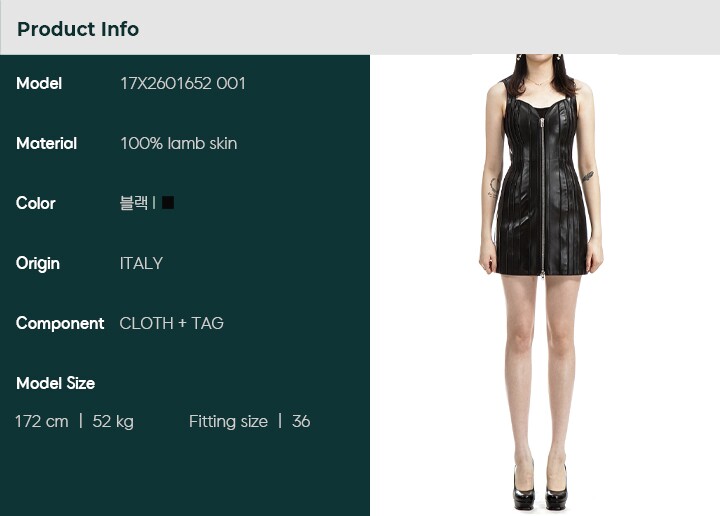
Task: Click the 100% lamb skin text
Action: click(x=179, y=143)
